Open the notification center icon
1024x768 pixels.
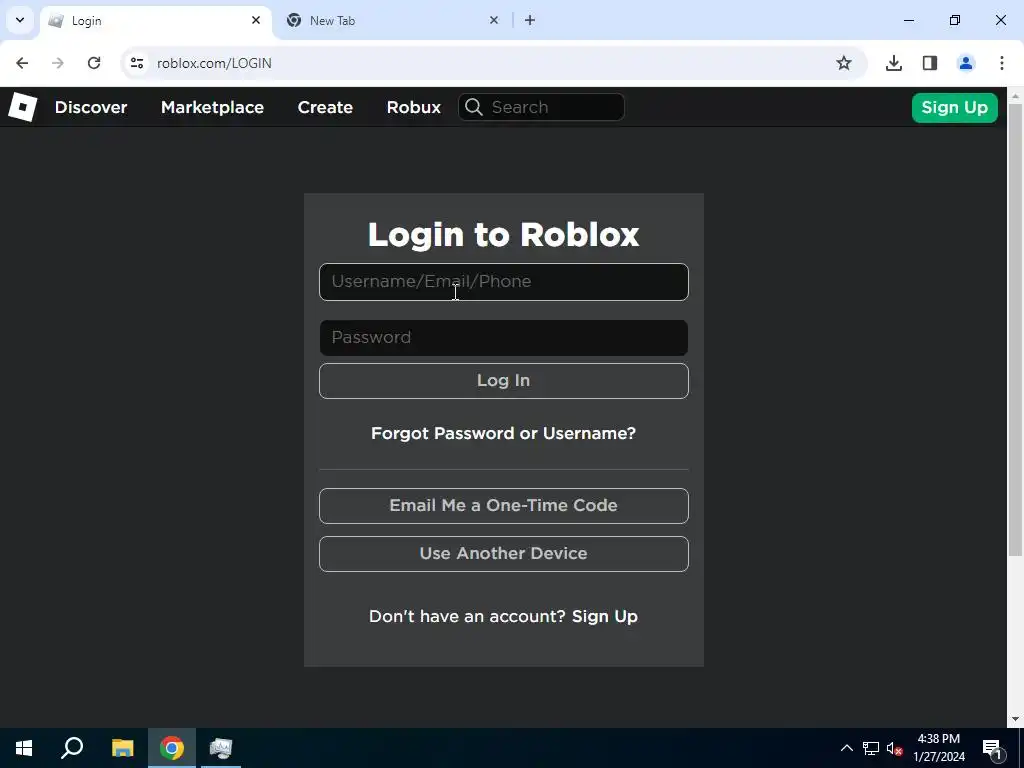tap(992, 748)
